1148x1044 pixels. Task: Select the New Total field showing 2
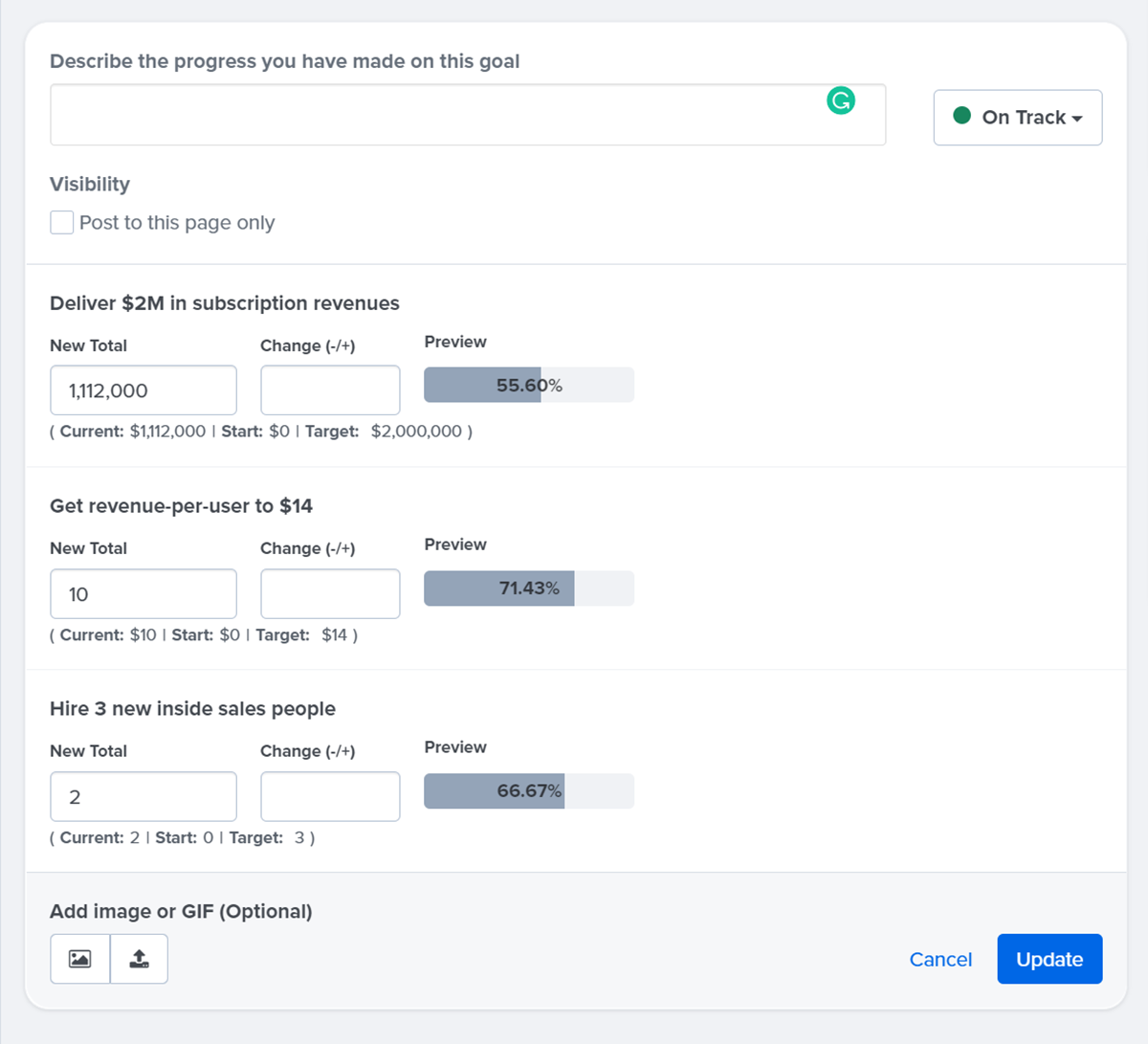[x=143, y=796]
